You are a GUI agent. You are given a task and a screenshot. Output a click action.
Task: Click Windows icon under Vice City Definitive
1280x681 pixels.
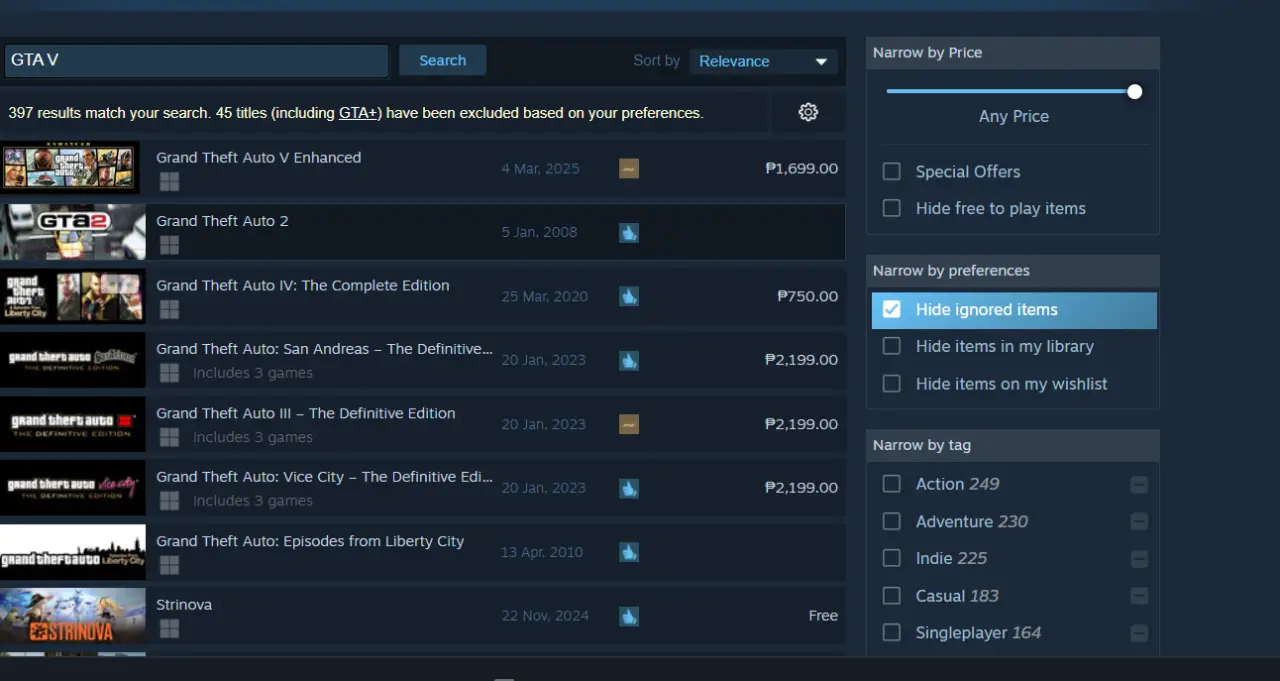point(169,501)
